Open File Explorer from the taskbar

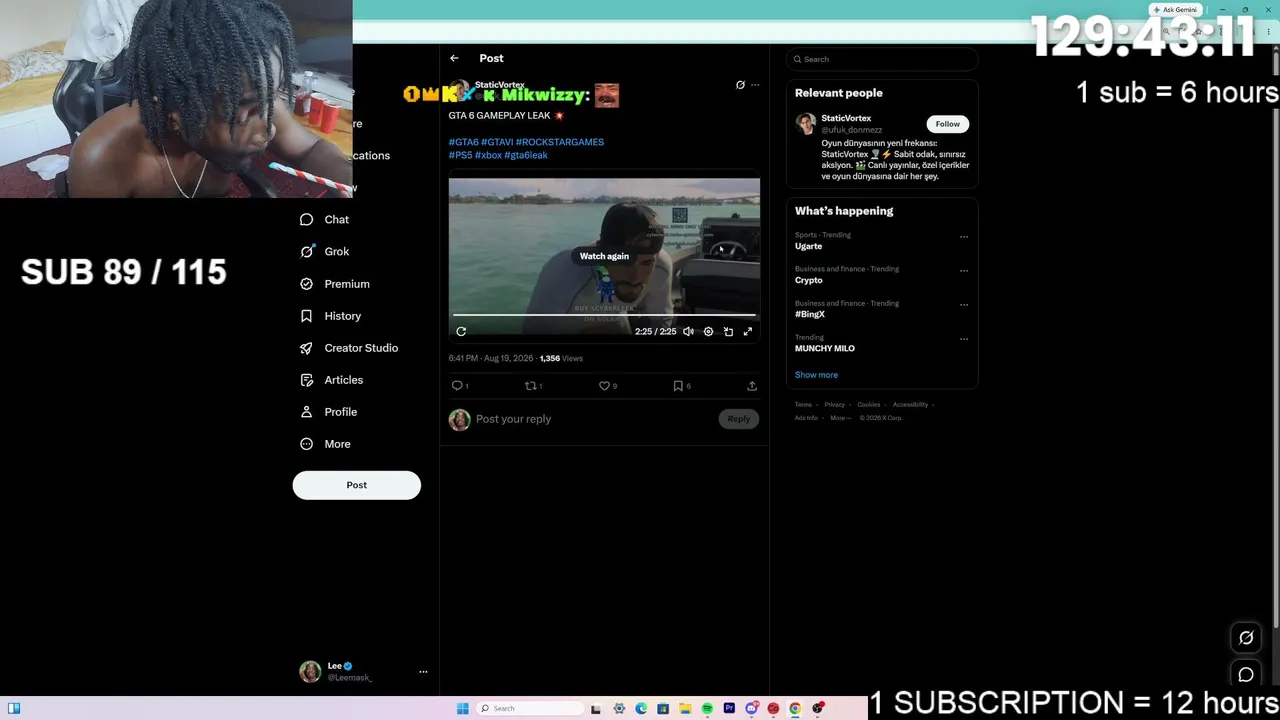point(685,709)
